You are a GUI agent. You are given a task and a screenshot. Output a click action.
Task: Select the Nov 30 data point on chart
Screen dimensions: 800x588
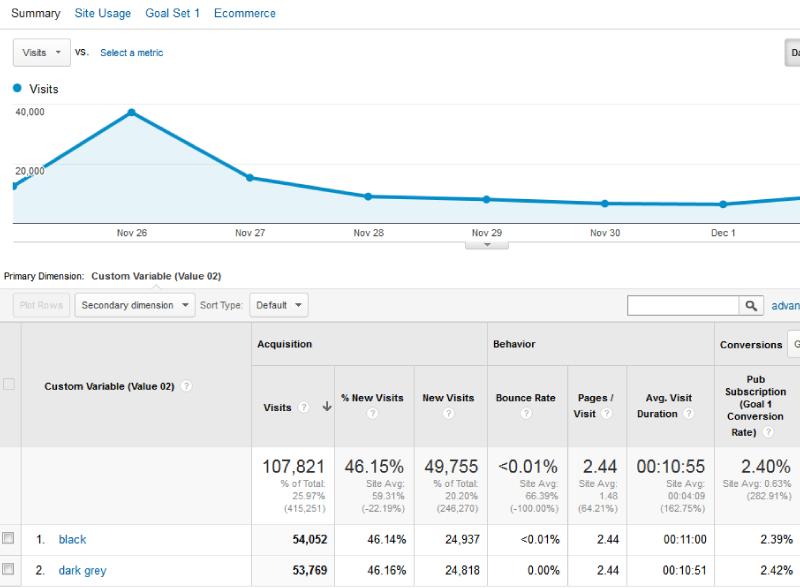(605, 204)
